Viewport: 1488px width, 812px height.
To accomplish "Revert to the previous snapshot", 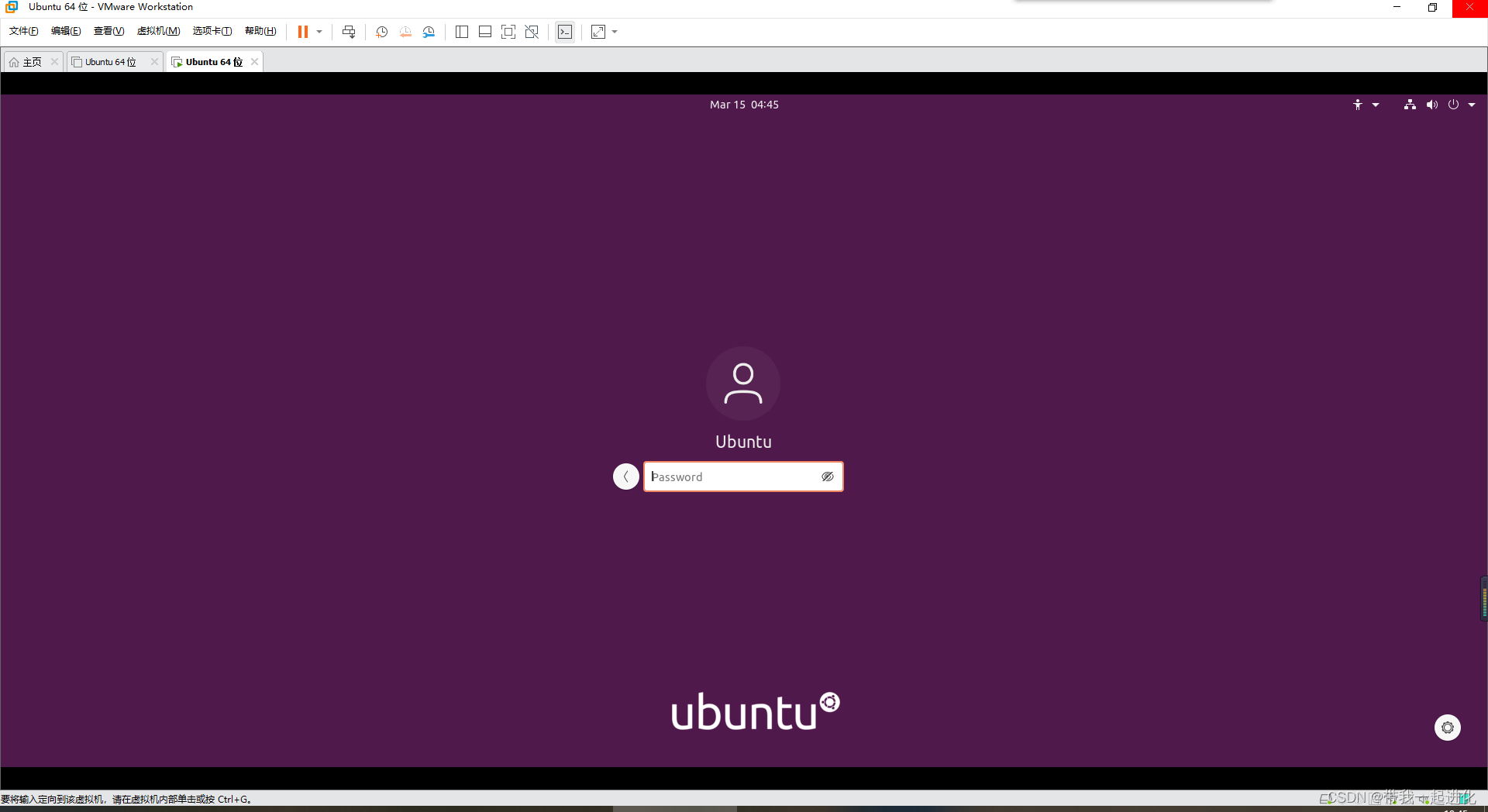I will (405, 32).
